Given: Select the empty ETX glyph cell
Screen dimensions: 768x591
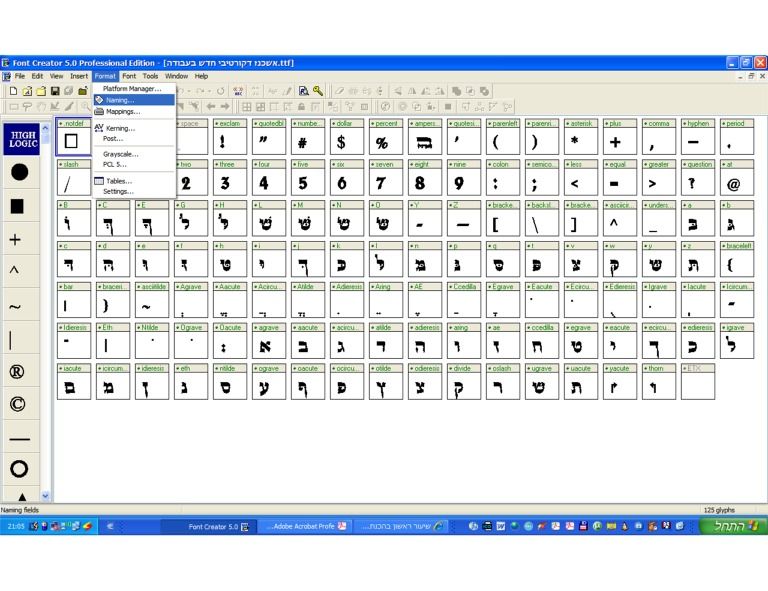Looking at the screenshot, I should 698,381.
